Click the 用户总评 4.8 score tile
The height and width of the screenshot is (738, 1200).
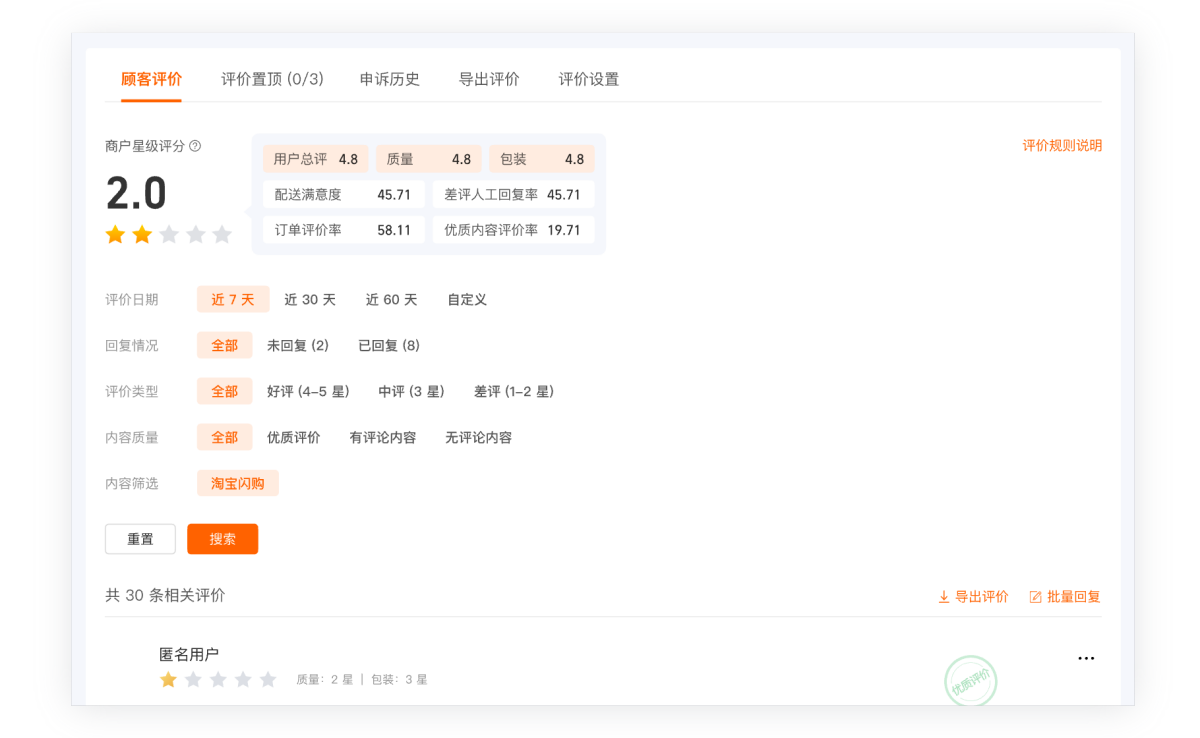(x=315, y=159)
